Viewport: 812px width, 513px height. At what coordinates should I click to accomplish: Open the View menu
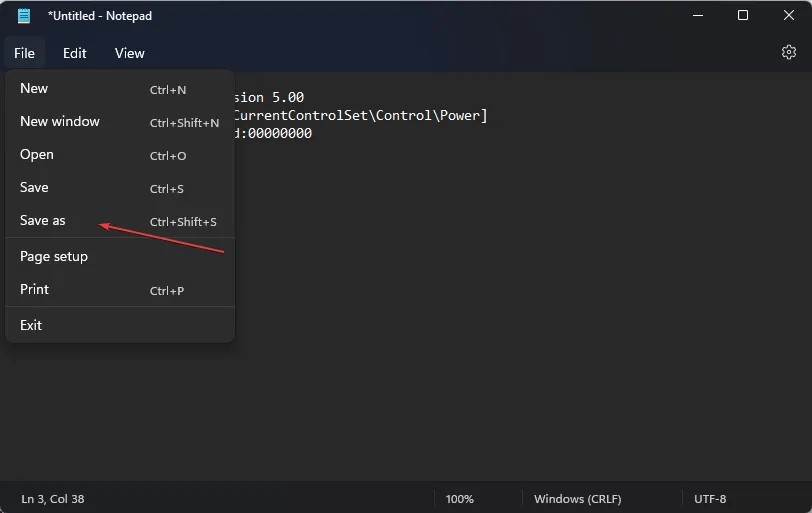click(129, 53)
